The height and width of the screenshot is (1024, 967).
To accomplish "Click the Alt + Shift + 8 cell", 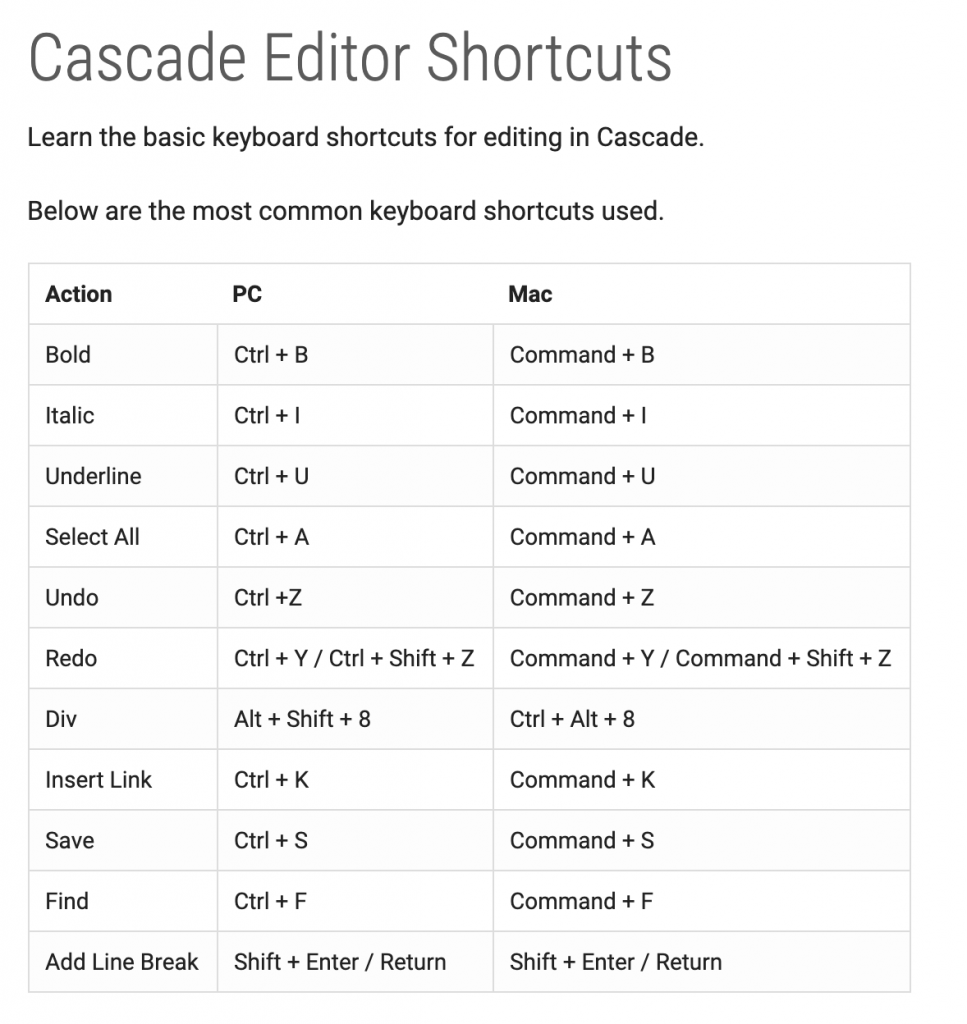I will click(x=355, y=719).
